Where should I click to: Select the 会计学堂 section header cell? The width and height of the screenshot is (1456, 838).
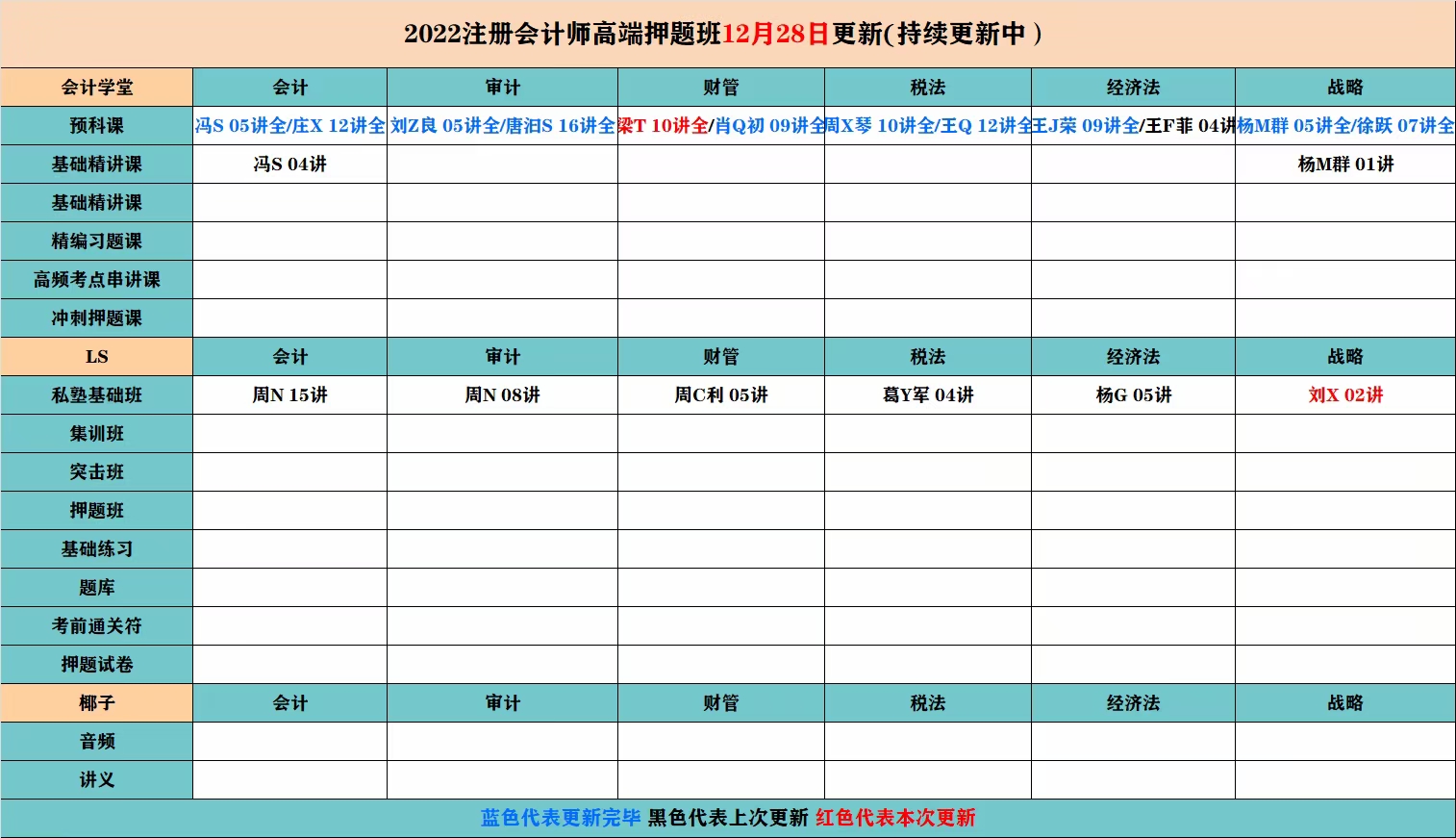[x=97, y=88]
